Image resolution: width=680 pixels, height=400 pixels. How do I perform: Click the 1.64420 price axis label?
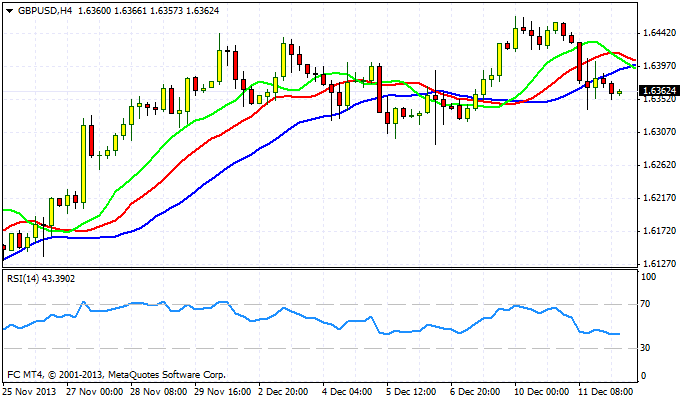coord(660,33)
